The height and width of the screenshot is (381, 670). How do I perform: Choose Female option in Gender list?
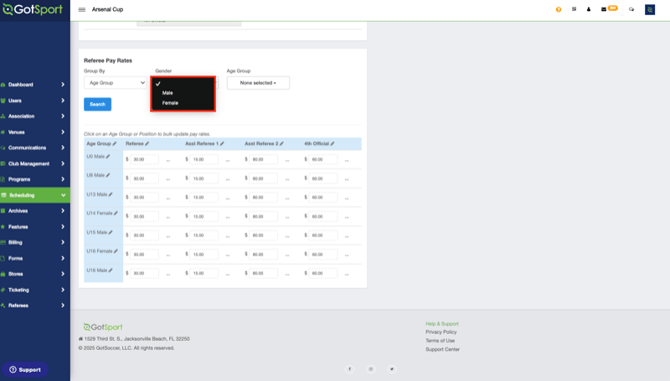coord(170,103)
